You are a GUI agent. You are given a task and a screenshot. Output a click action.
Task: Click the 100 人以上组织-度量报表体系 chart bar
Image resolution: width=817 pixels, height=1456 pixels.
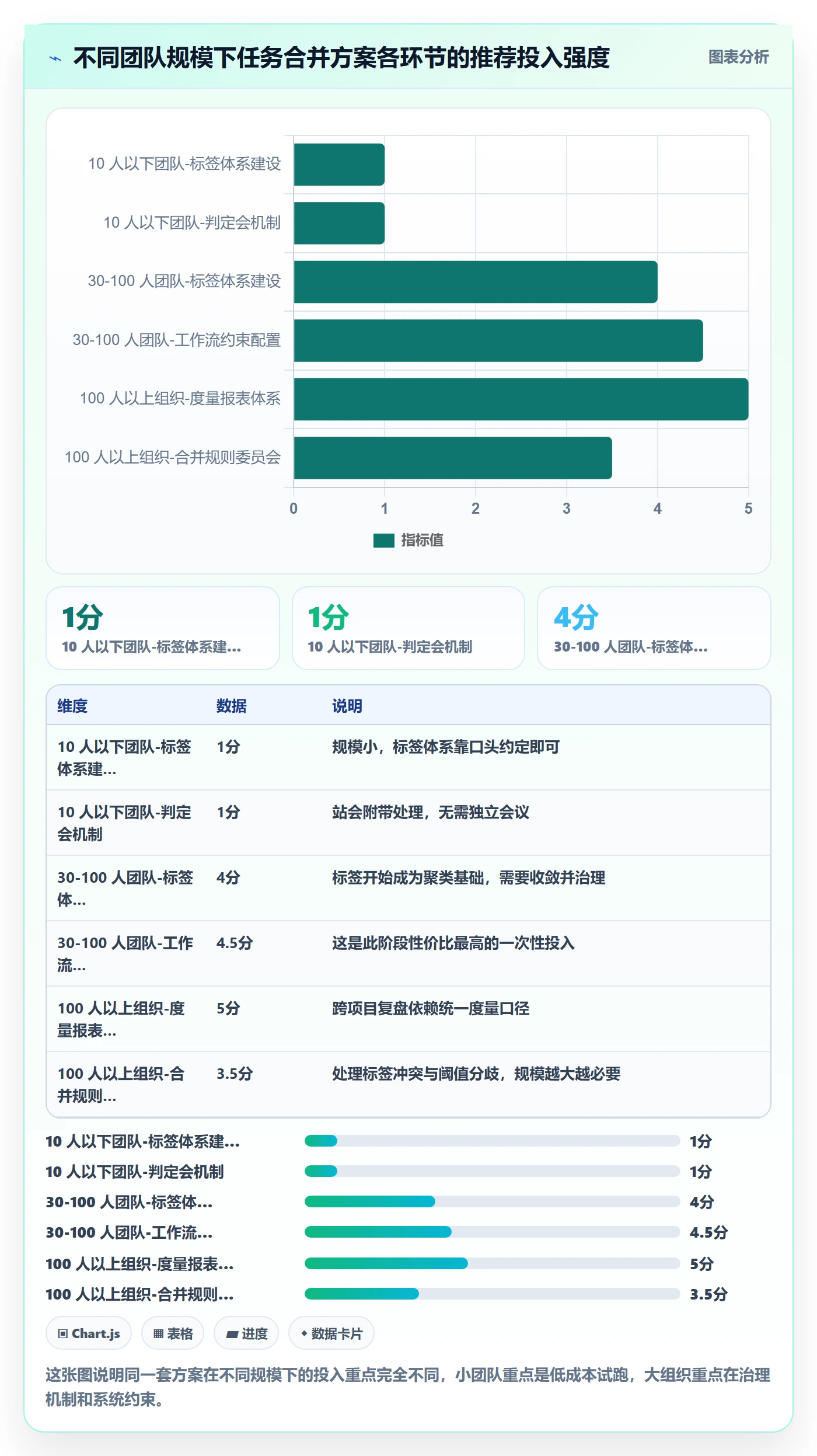coord(521,399)
